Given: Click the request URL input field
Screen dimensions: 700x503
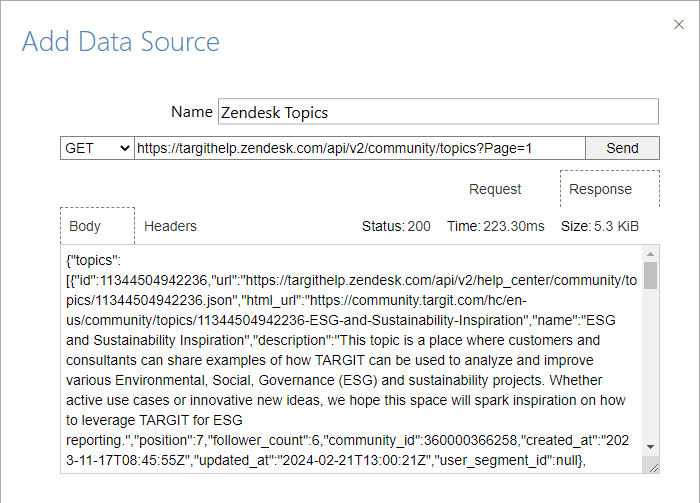Looking at the screenshot, I should [x=359, y=148].
